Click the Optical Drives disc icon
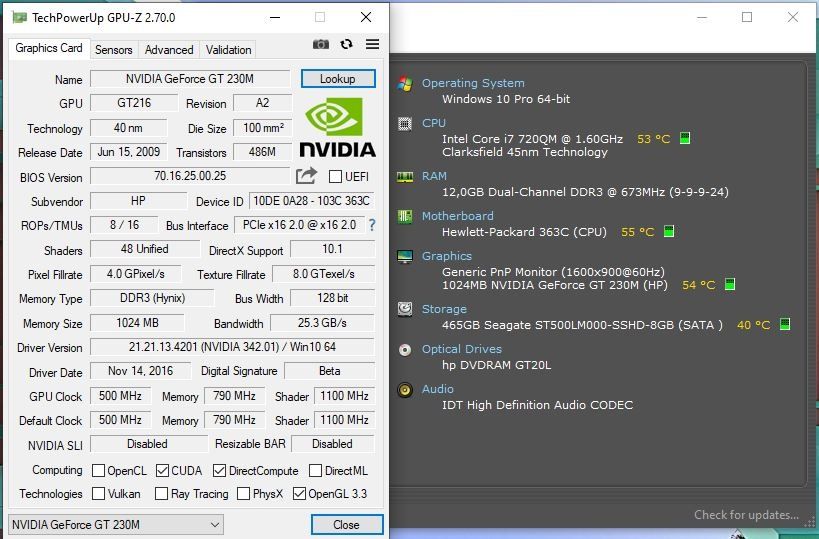 [405, 349]
